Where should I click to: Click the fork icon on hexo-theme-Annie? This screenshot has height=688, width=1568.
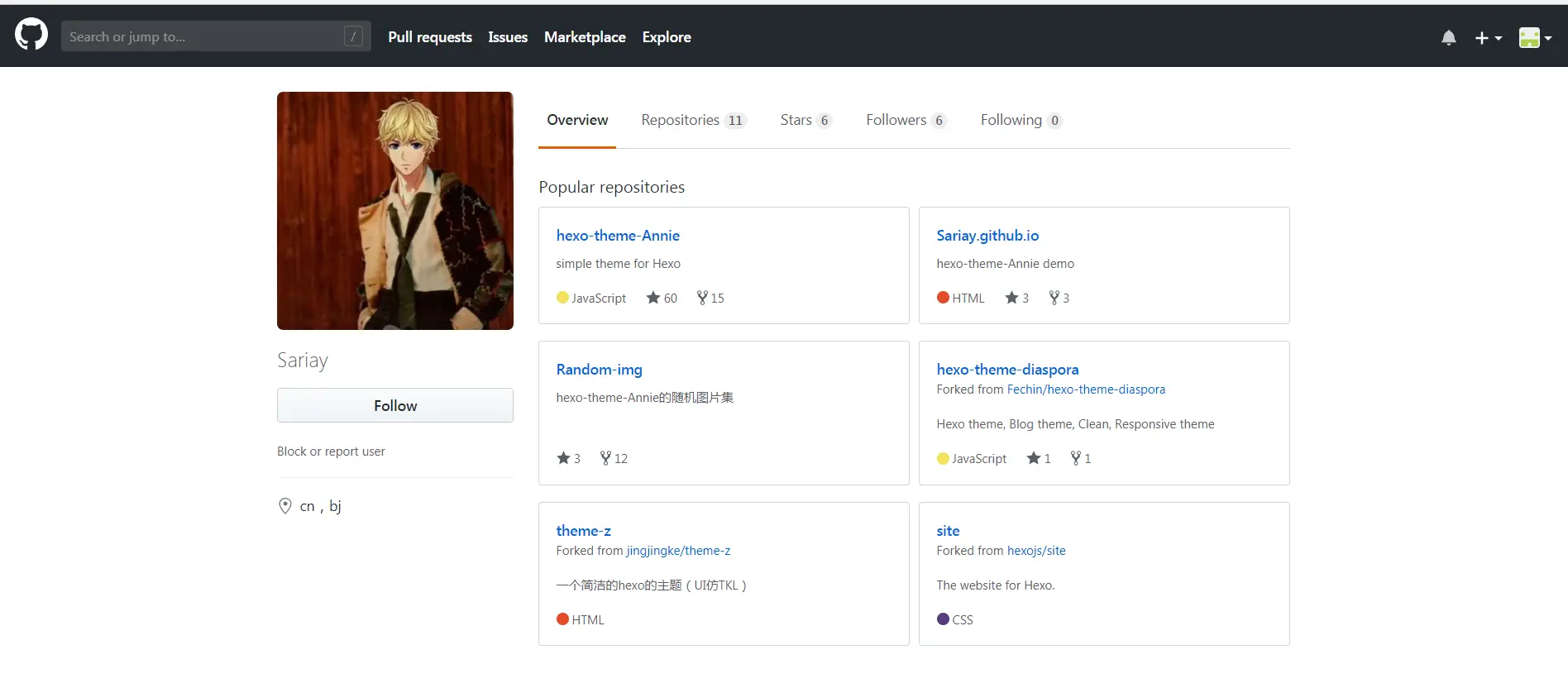tap(702, 298)
